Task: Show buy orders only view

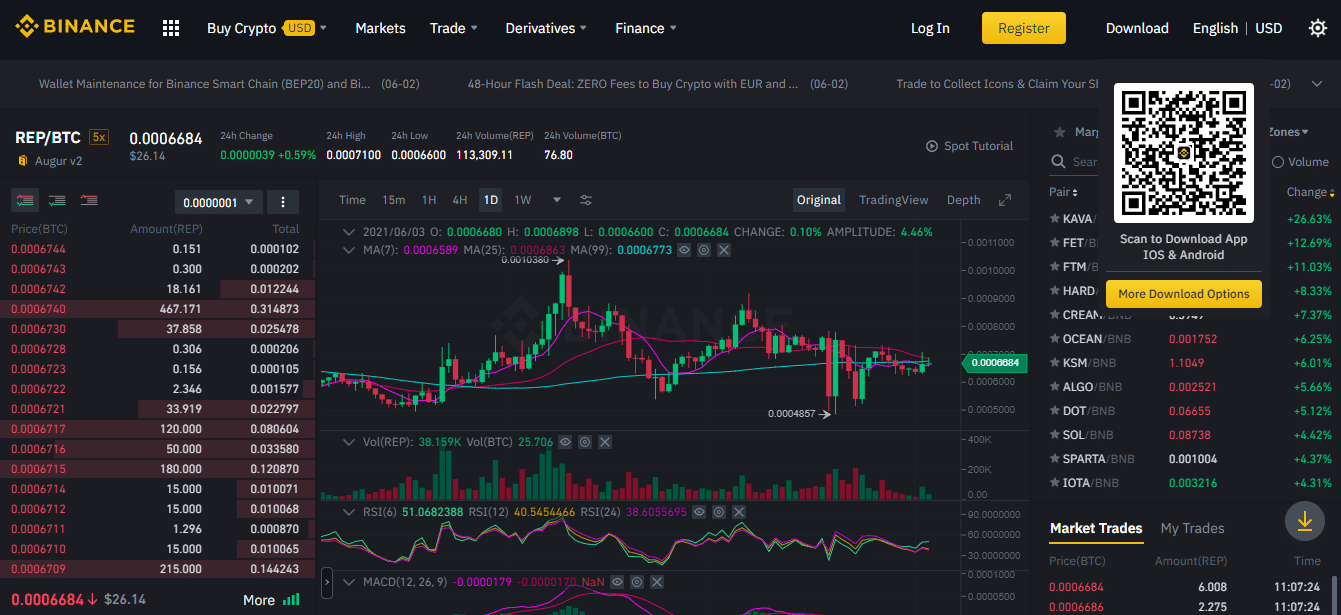Action: (57, 201)
